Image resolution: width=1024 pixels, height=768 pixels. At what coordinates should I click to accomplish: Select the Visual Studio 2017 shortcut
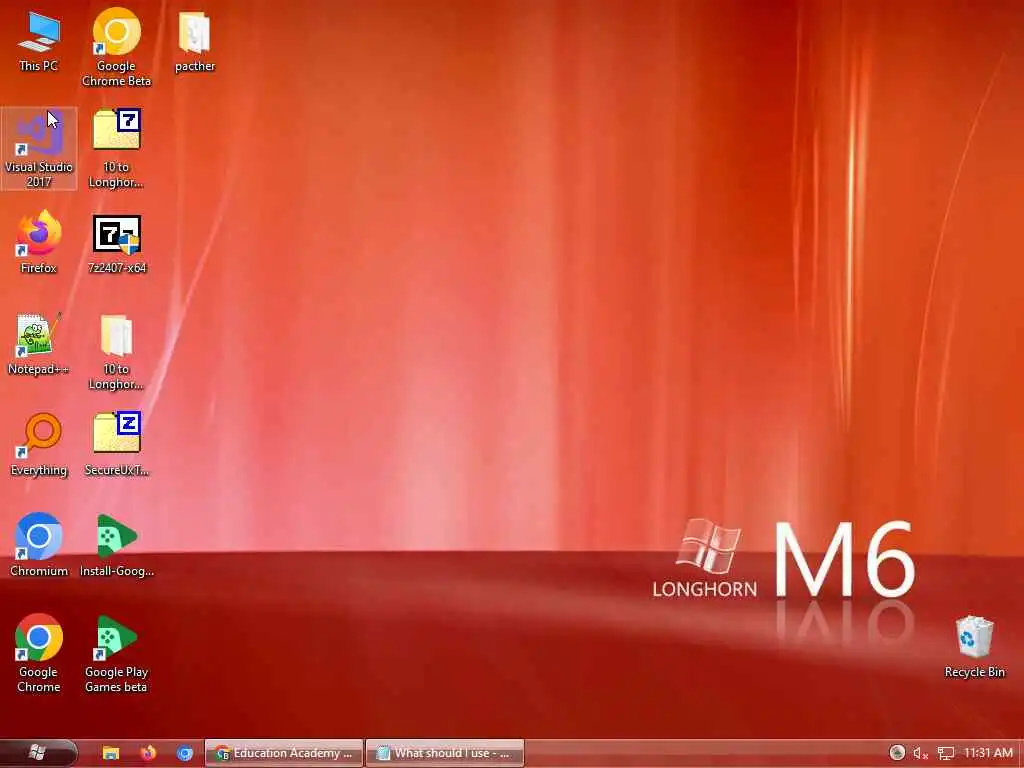coord(39,149)
